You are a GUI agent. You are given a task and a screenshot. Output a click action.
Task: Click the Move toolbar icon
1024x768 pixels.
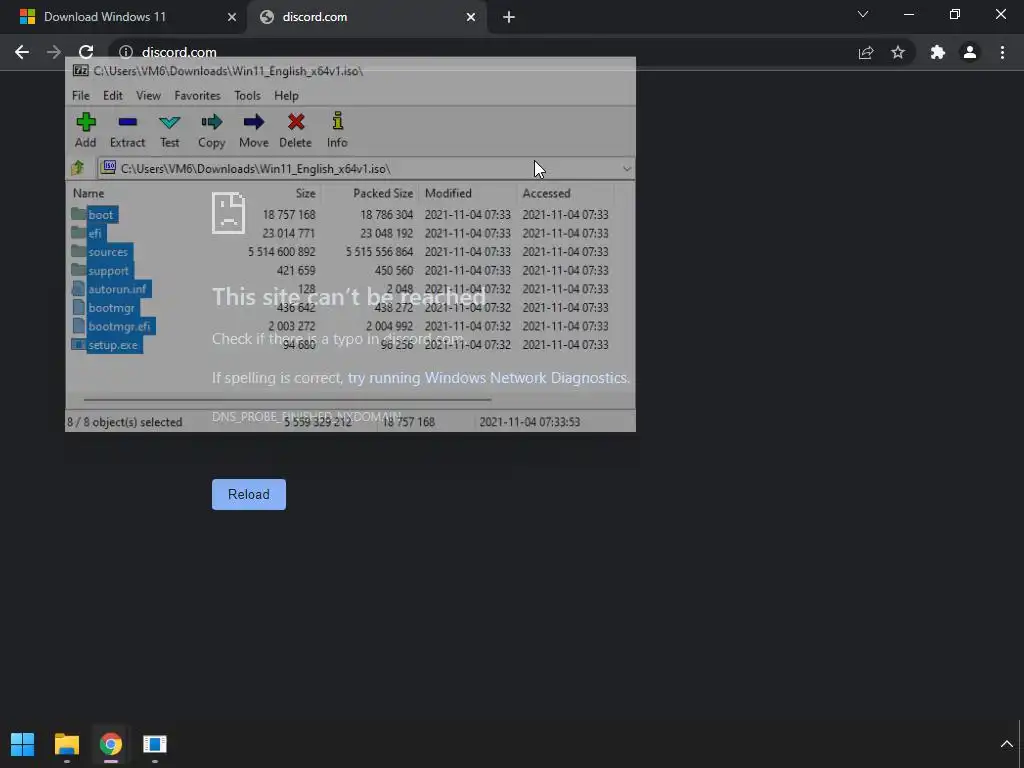click(x=253, y=130)
